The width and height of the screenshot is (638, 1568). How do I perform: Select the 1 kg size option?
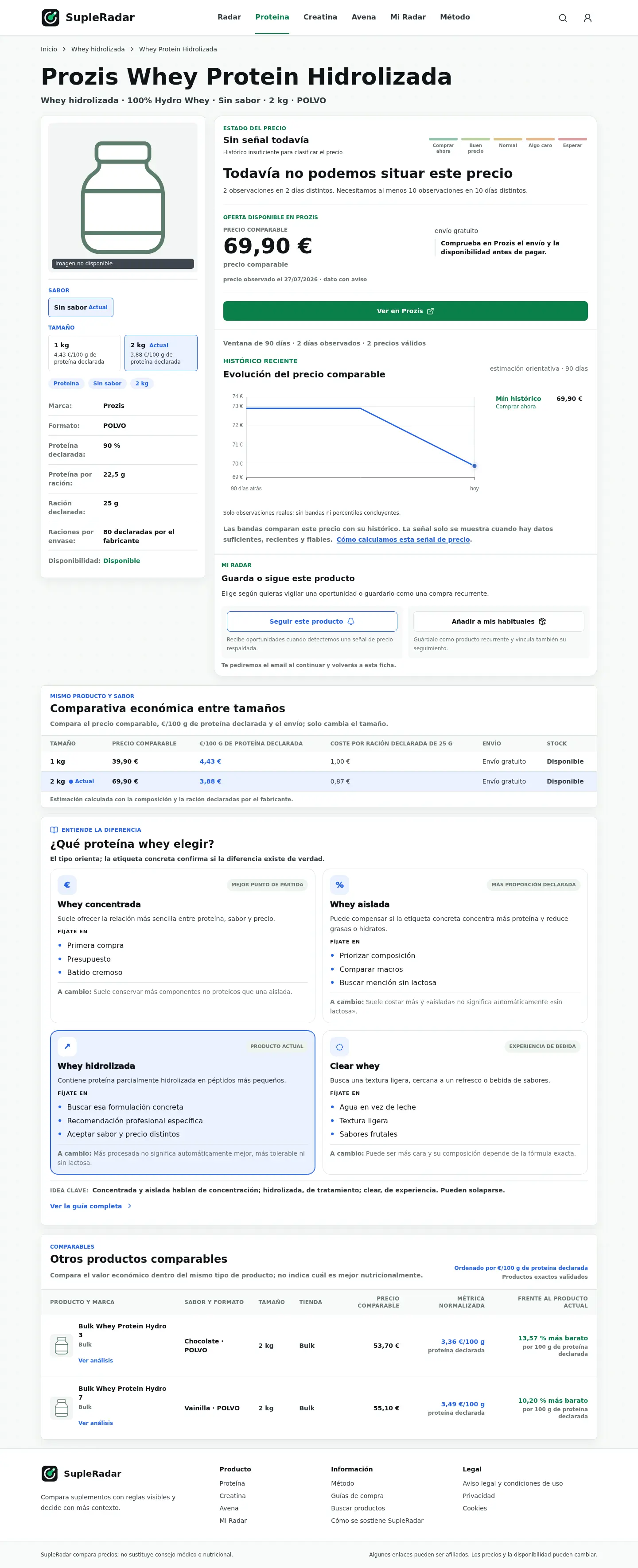[85, 353]
